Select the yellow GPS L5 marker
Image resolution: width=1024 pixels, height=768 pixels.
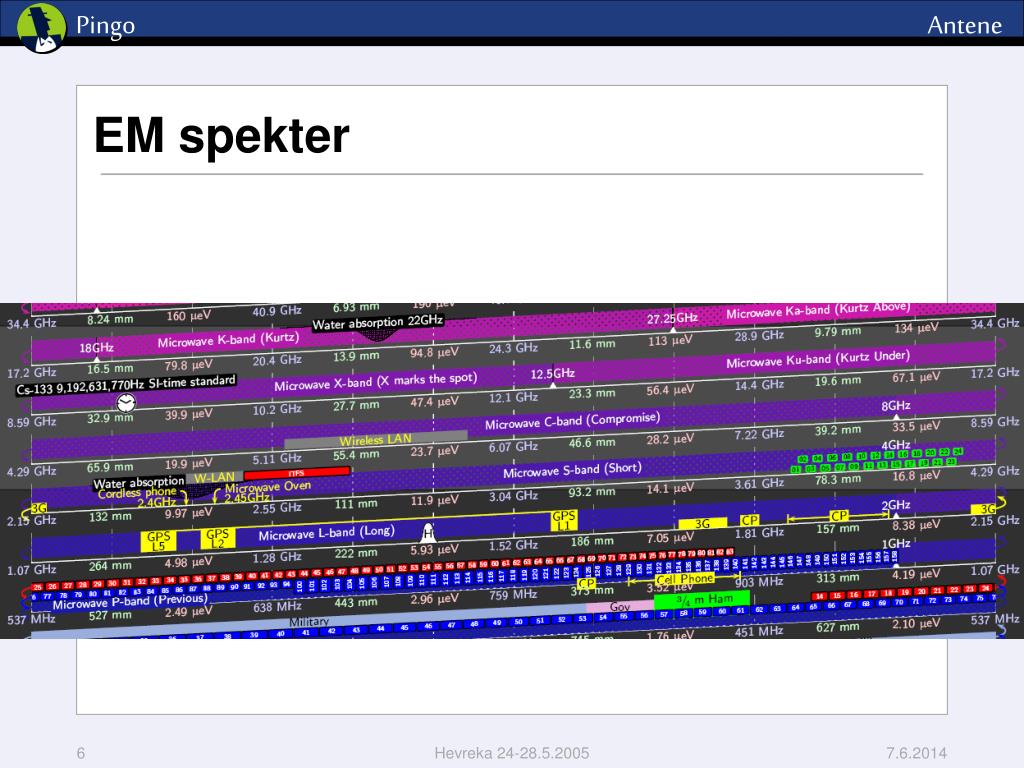[159, 541]
